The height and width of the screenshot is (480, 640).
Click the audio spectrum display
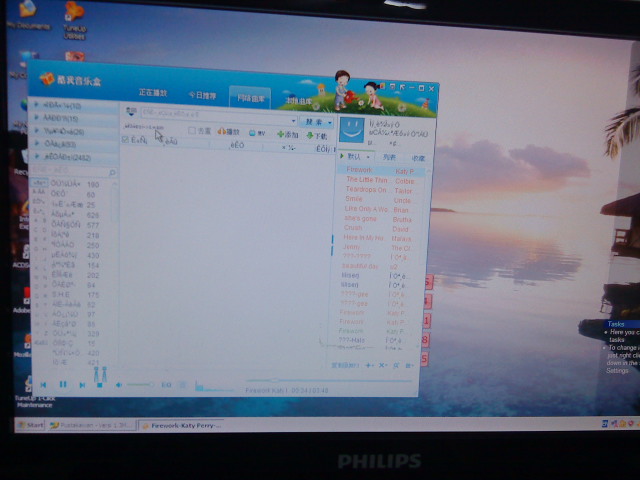click(215, 387)
